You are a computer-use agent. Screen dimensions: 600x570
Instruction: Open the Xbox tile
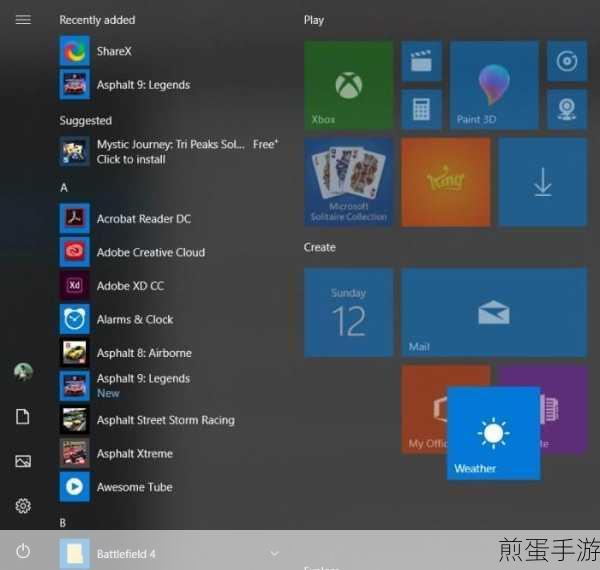tap(349, 86)
